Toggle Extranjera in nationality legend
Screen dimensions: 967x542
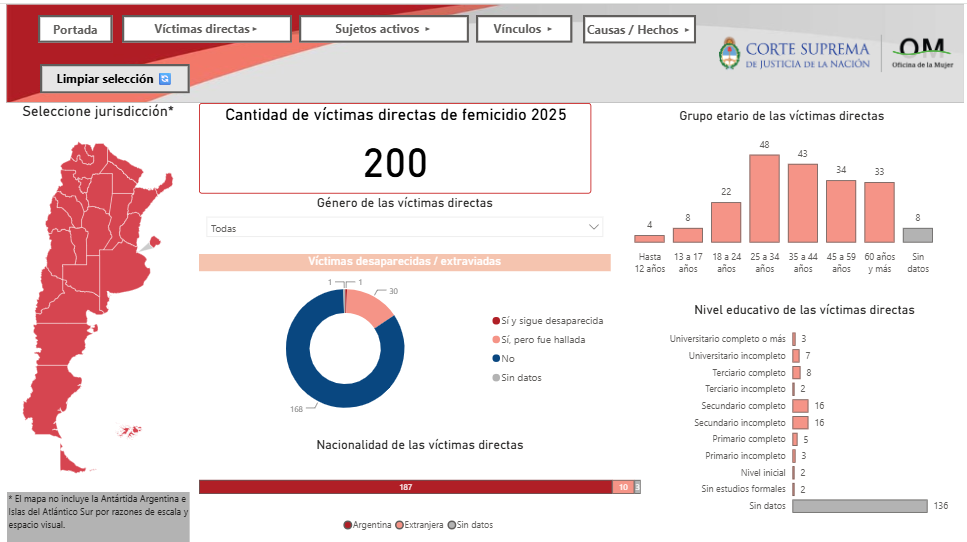tap(419, 525)
